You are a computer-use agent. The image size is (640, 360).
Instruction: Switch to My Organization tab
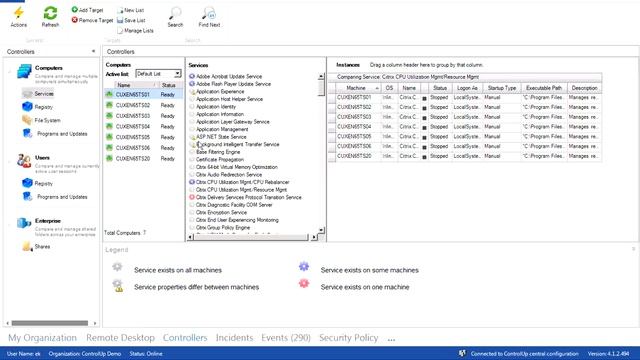coord(42,338)
